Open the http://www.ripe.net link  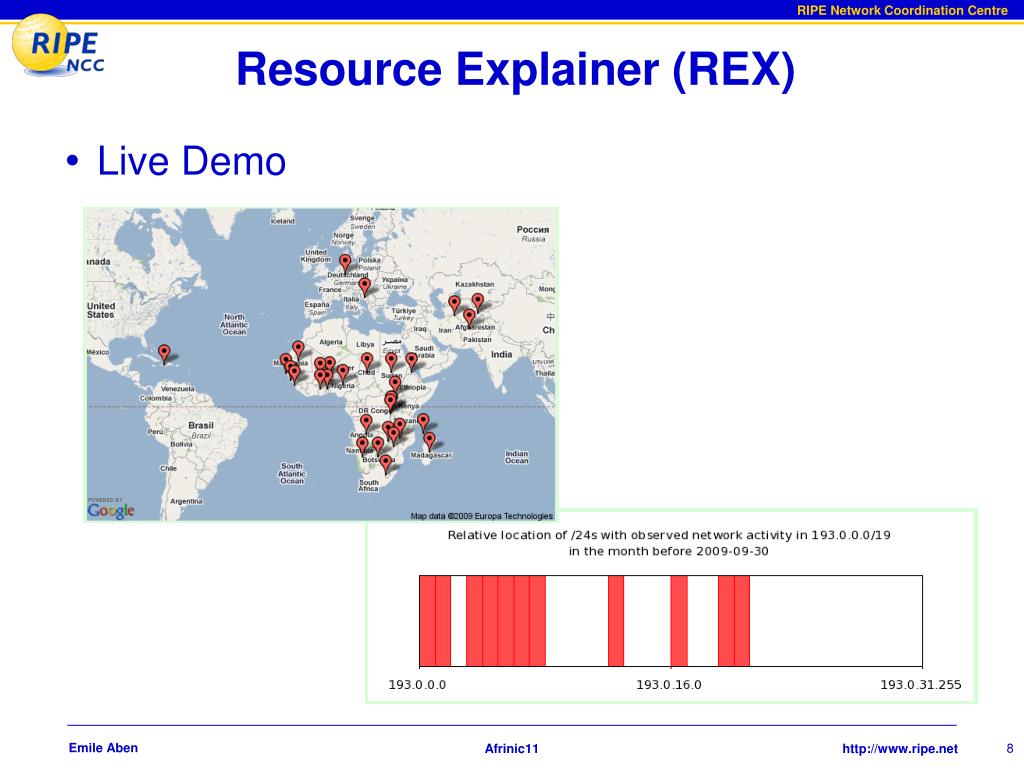(x=900, y=748)
